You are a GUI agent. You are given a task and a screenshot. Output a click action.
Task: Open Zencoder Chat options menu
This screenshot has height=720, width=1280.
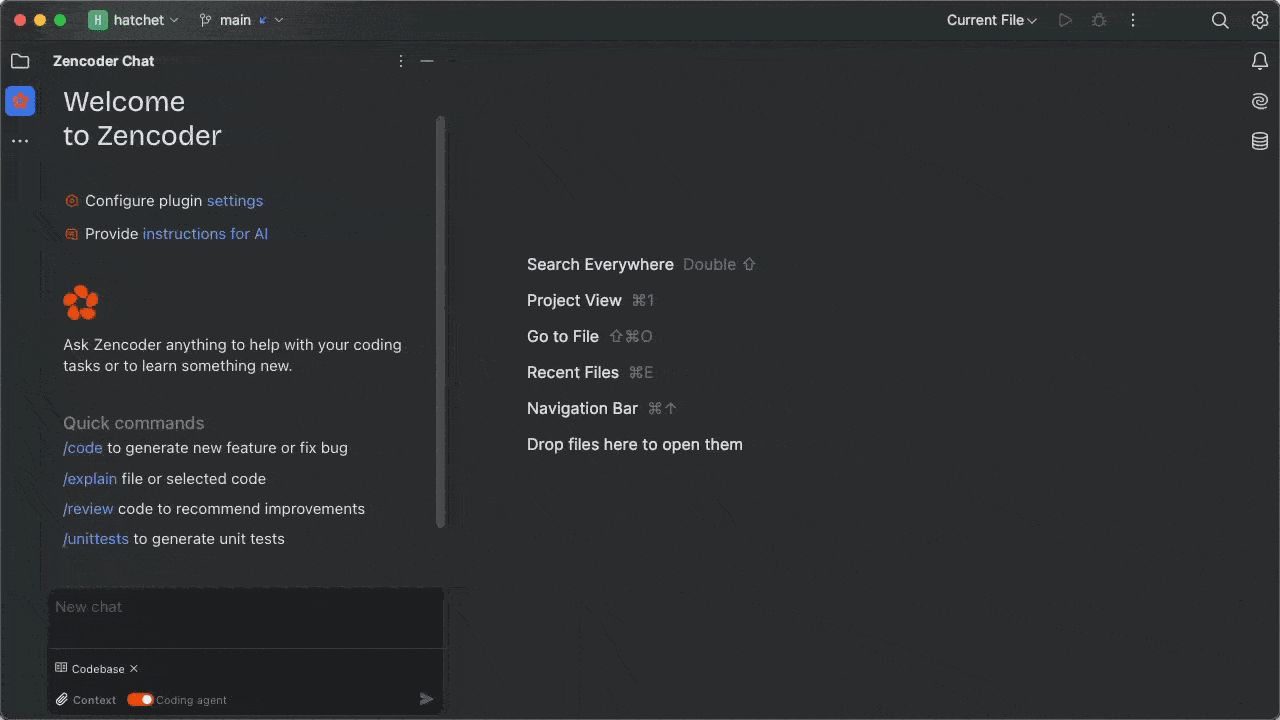point(401,61)
